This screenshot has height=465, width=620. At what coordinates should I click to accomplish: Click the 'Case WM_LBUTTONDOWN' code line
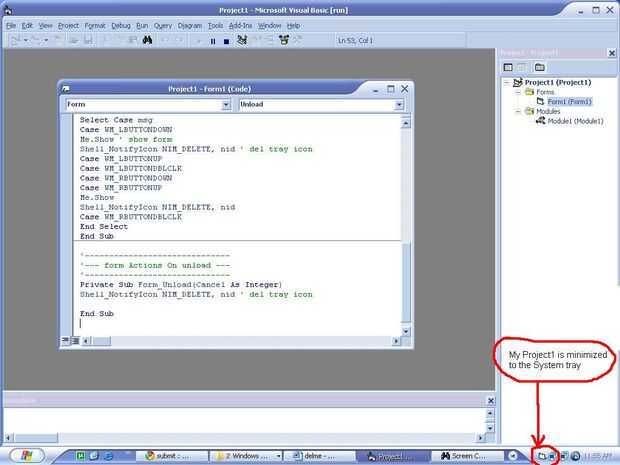[x=126, y=130]
